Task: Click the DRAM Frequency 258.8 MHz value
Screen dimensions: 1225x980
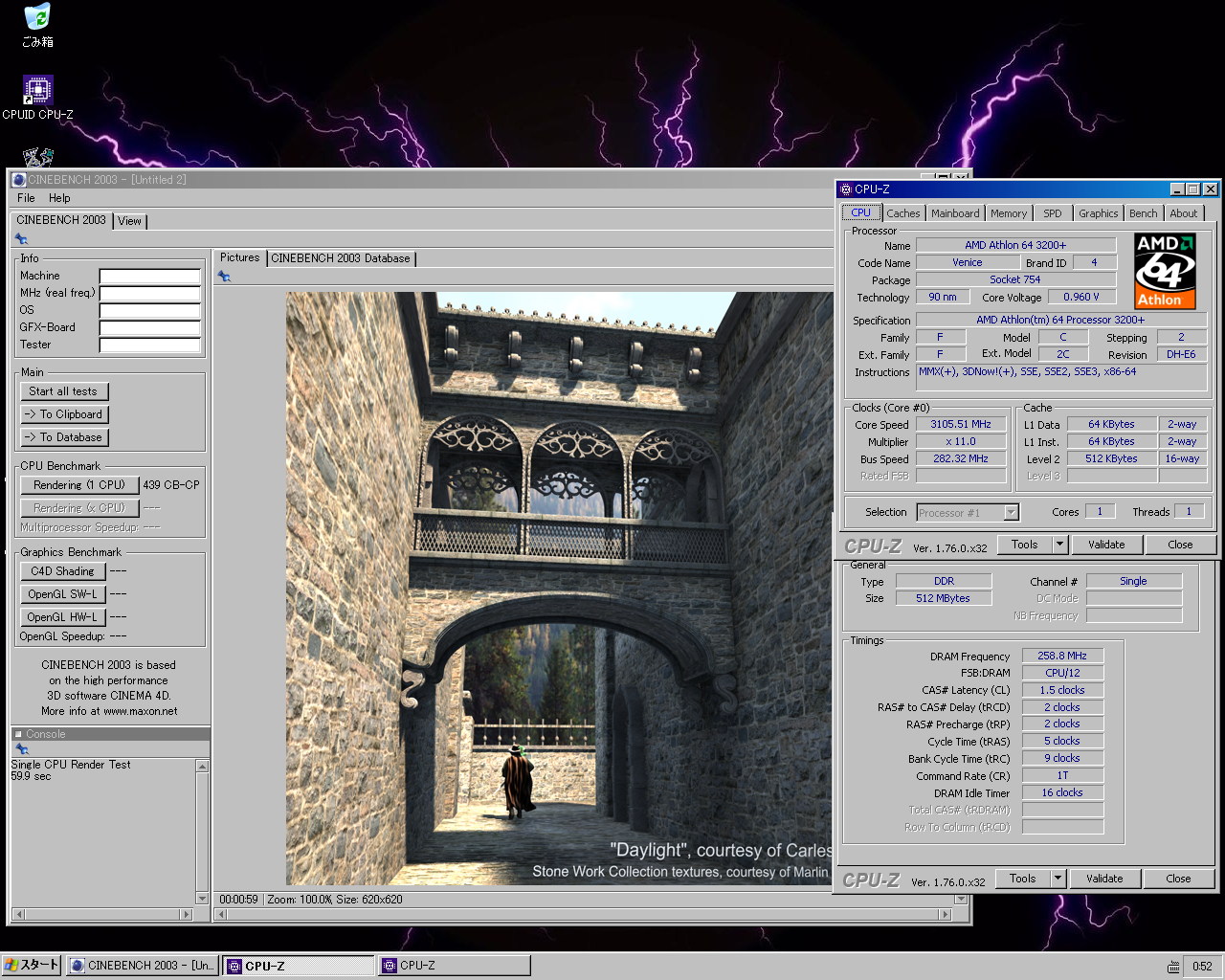Action: click(x=1062, y=657)
